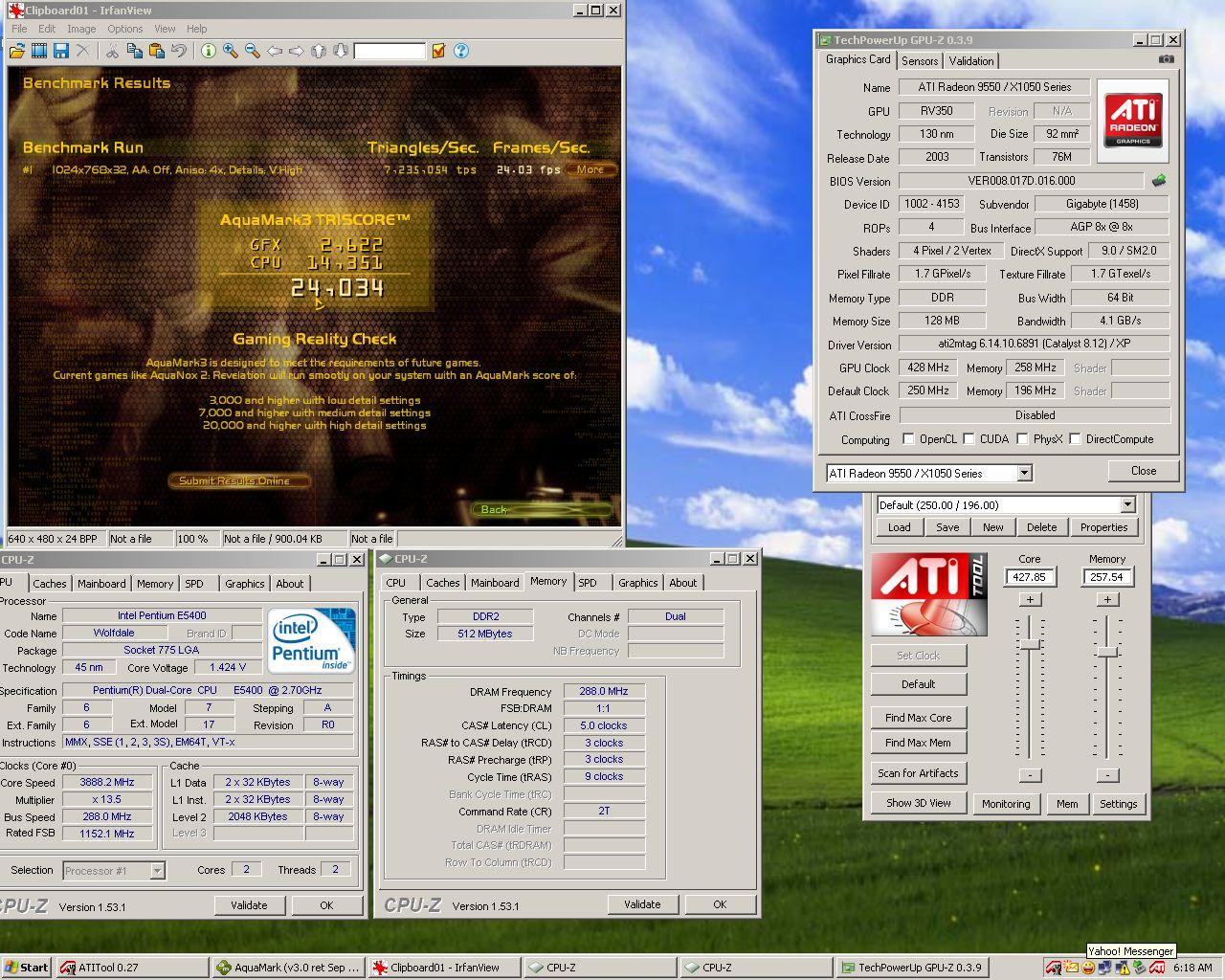The width and height of the screenshot is (1225, 980).
Task: Click the ATITool Core clock slider handle
Action: pyautogui.click(x=1030, y=645)
